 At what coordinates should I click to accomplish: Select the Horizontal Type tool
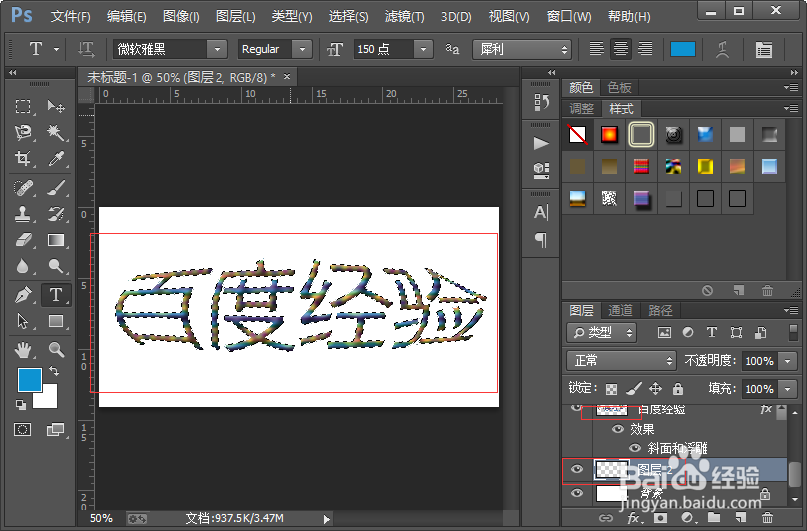pos(56,295)
